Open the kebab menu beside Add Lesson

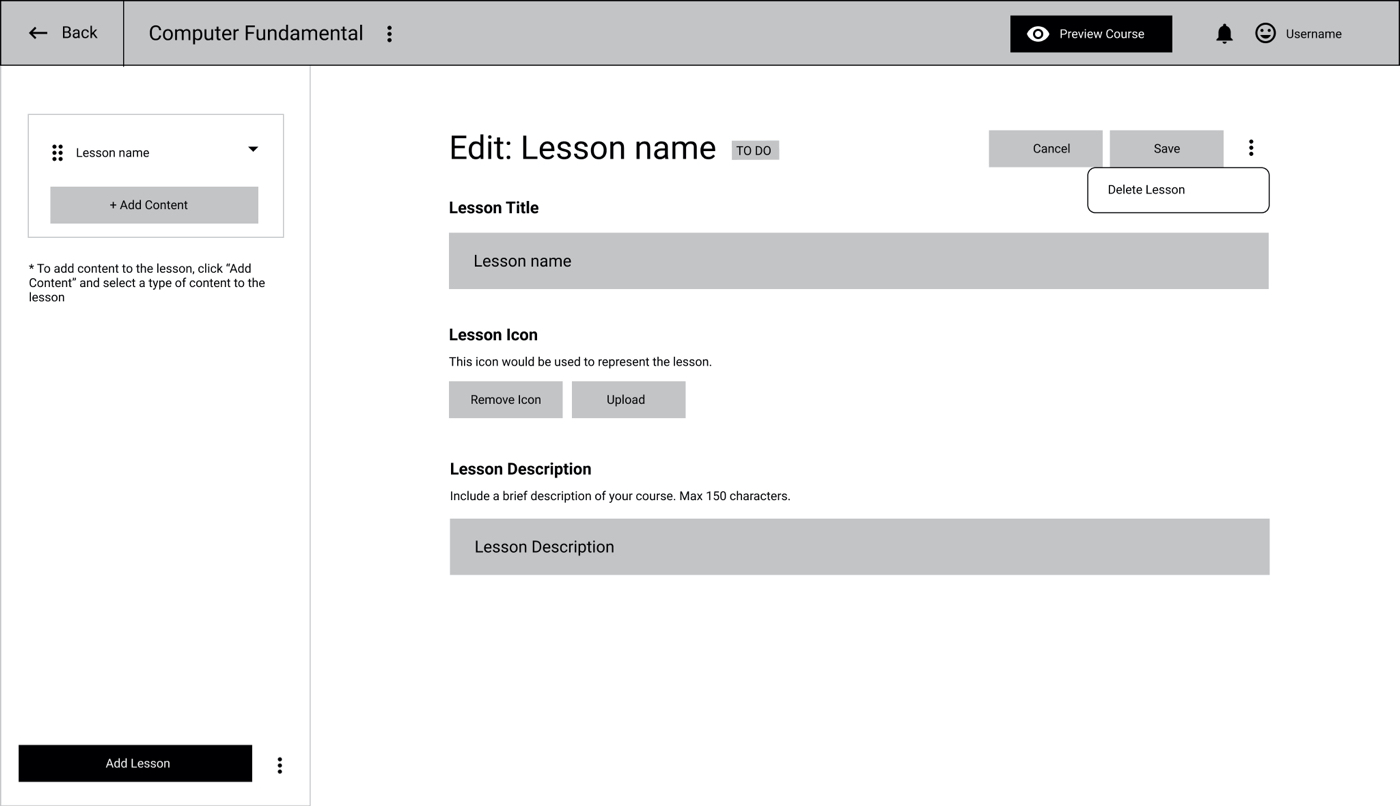click(x=280, y=765)
